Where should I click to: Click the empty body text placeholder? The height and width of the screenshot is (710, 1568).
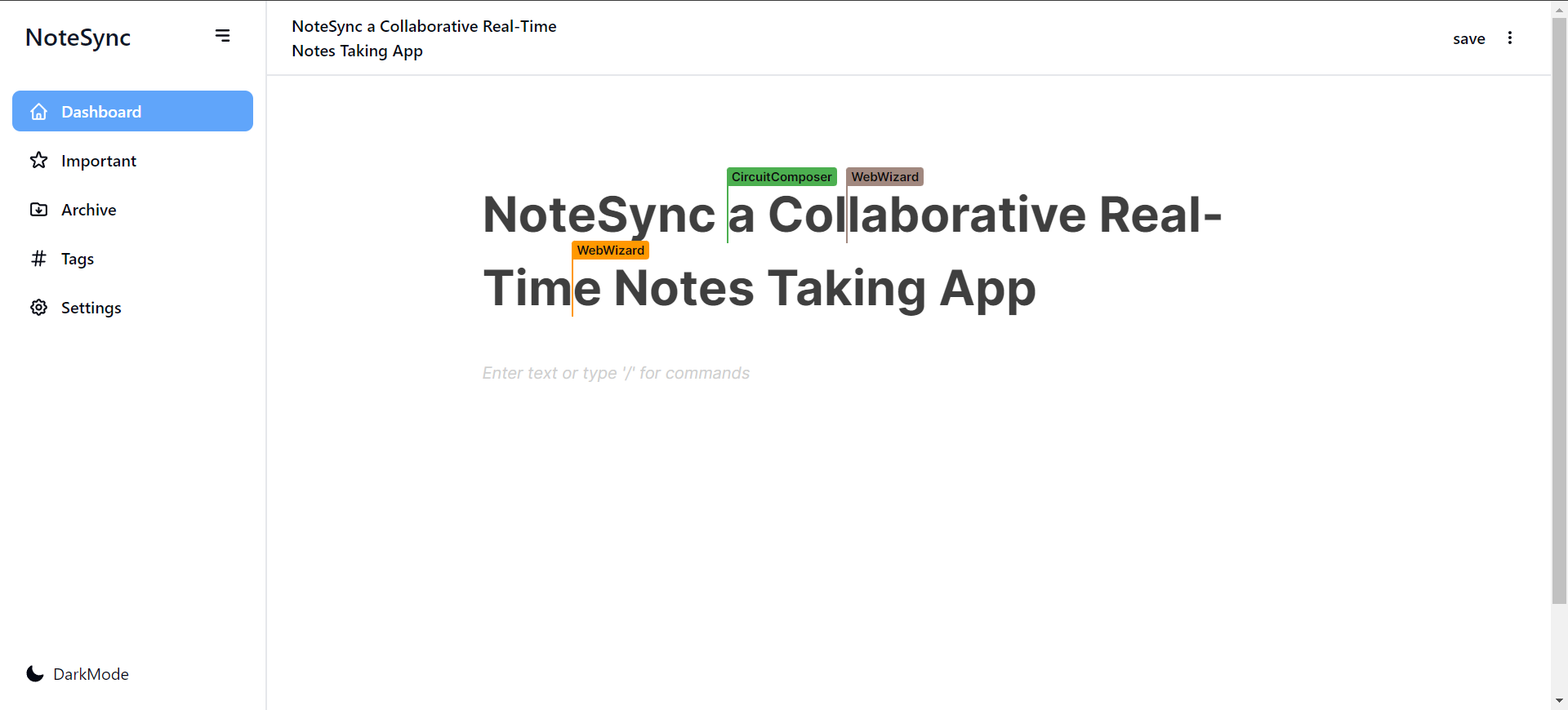click(x=616, y=373)
